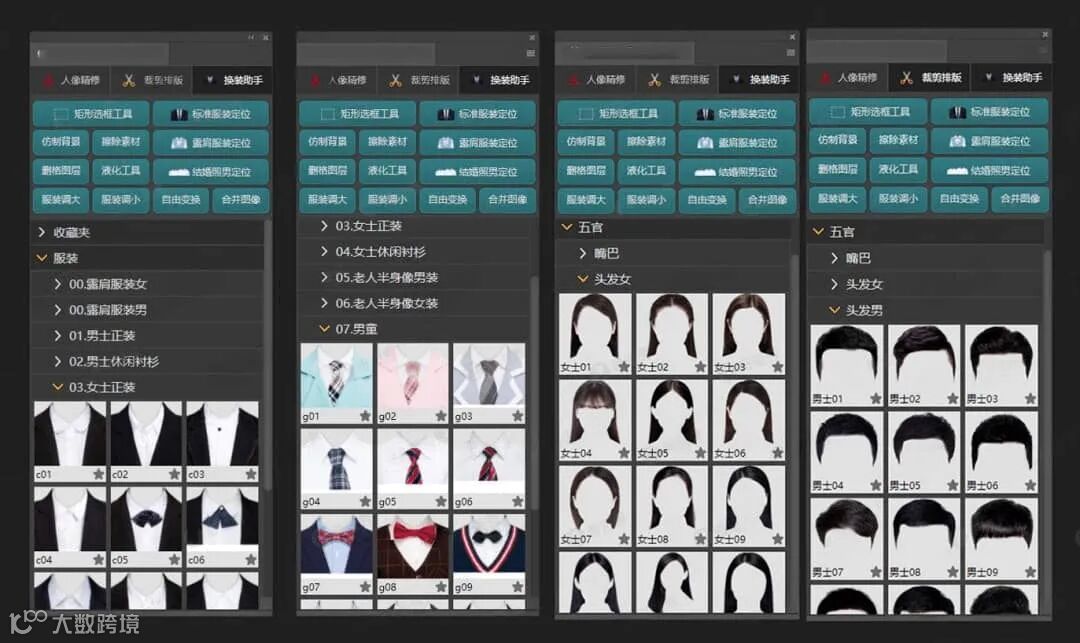Activate the 仿制背景 clone background tool
This screenshot has height=643, width=1080.
point(62,142)
